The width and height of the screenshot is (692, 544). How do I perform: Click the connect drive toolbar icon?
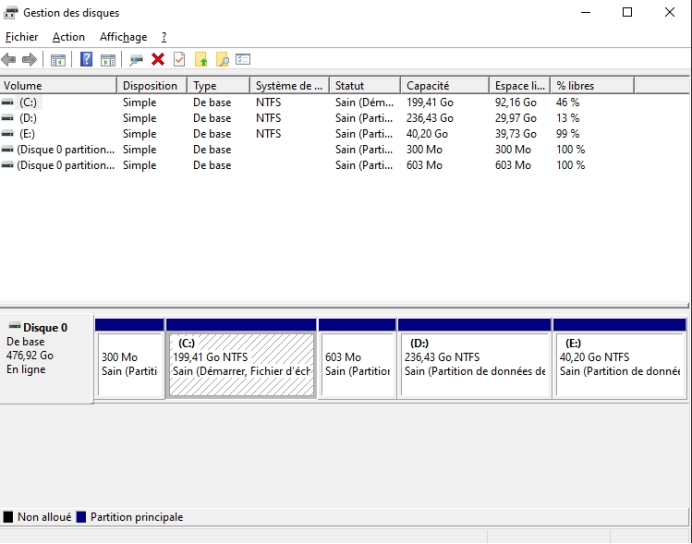[136, 60]
